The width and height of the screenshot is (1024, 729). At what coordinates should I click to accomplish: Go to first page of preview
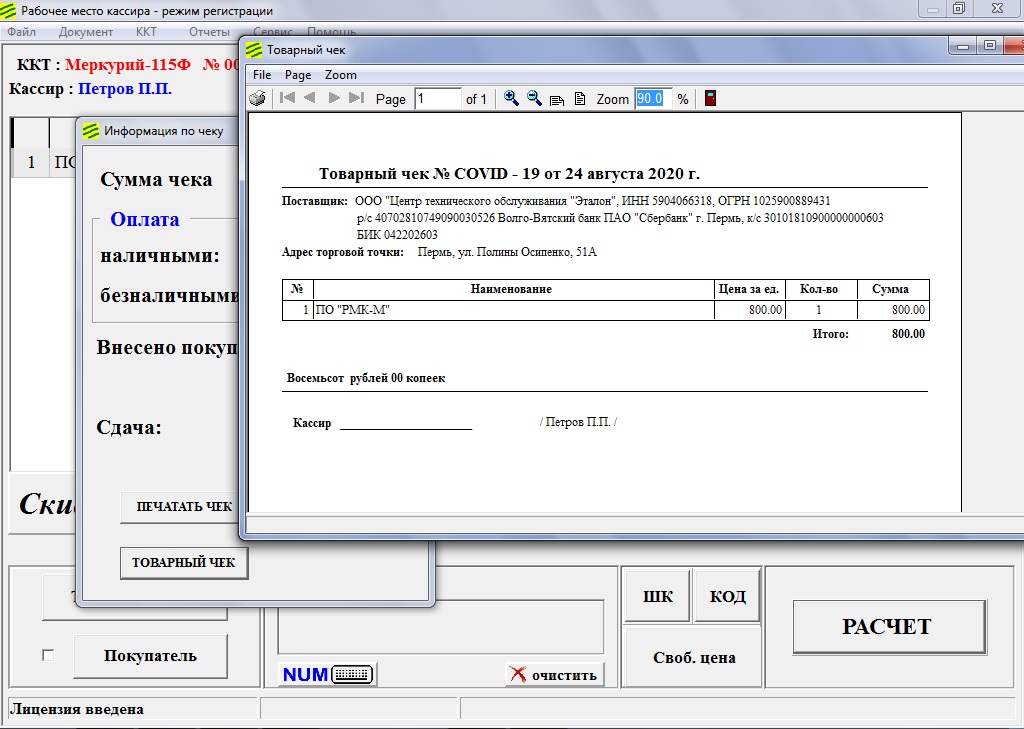click(288, 98)
